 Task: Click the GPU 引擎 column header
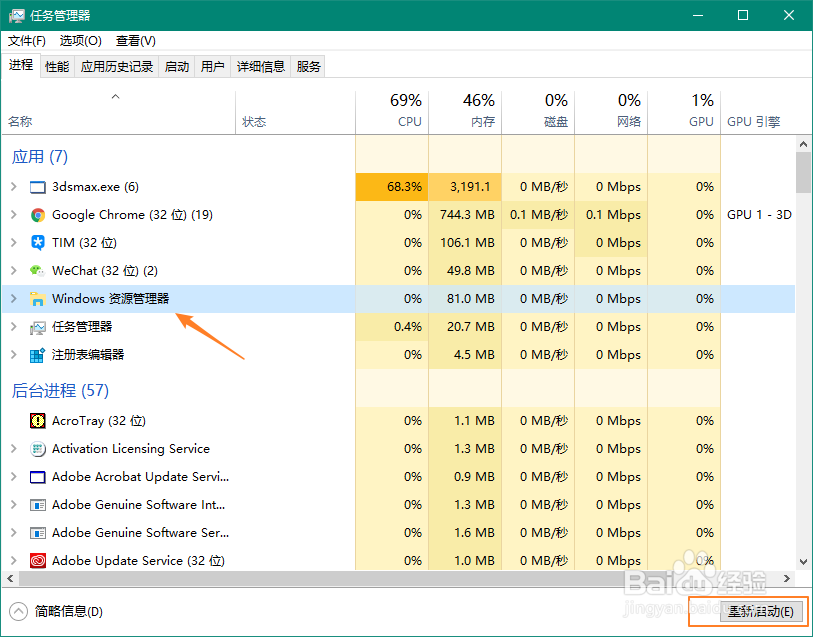pyautogui.click(x=758, y=112)
